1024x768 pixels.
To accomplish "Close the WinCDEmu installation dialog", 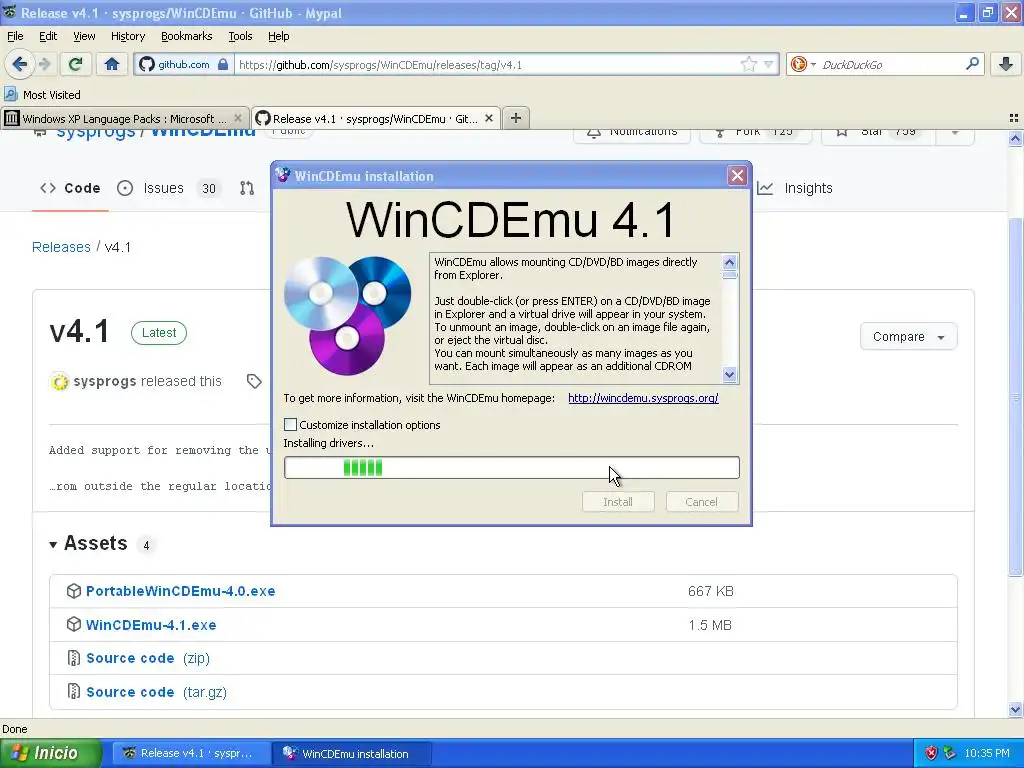I will [x=737, y=176].
